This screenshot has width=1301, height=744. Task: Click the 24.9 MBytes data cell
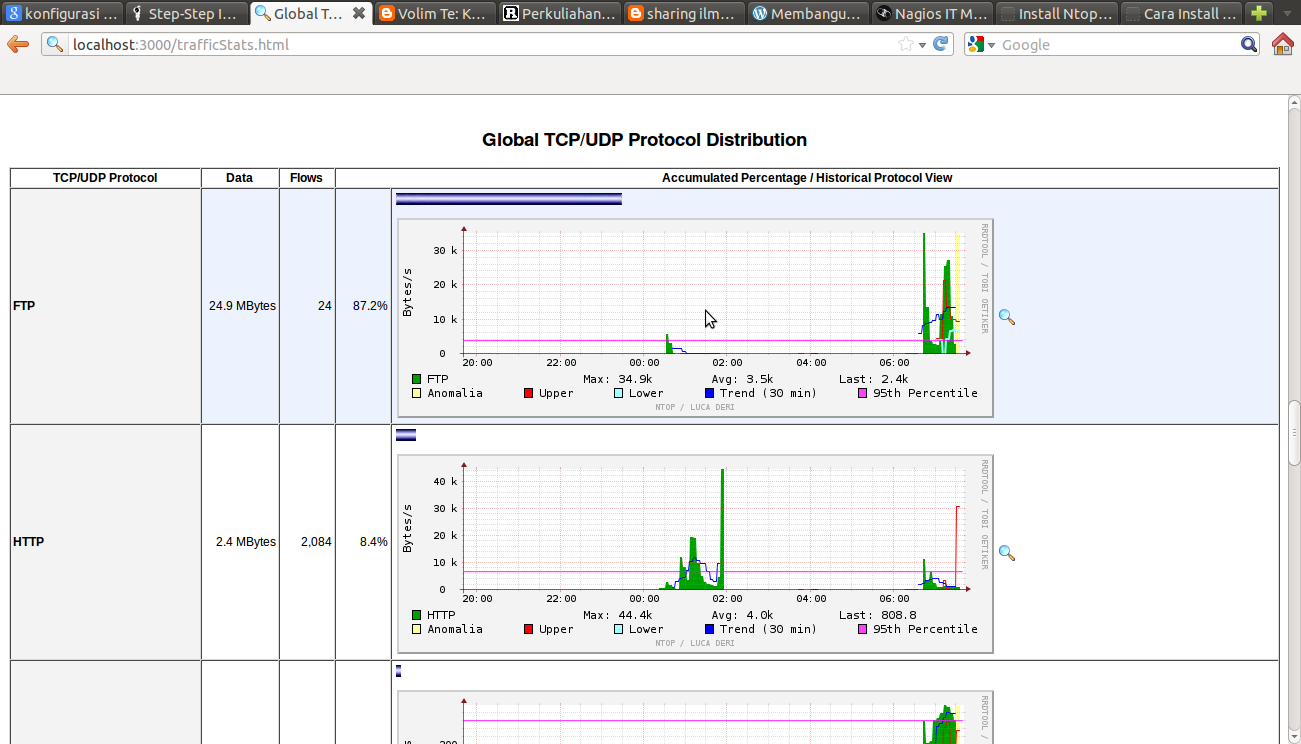[242, 306]
